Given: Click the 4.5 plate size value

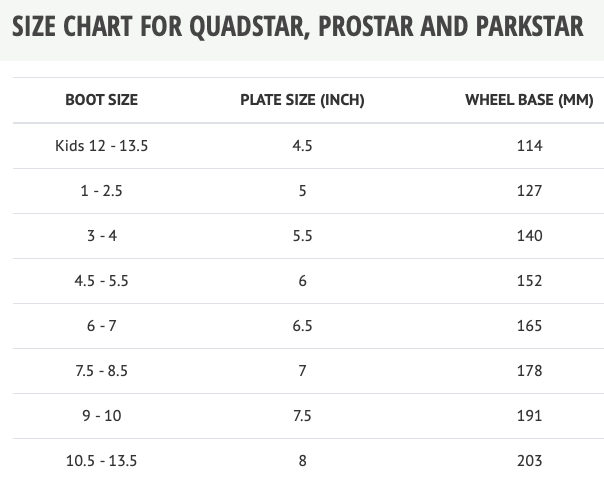Looking at the screenshot, I should tap(302, 146).
